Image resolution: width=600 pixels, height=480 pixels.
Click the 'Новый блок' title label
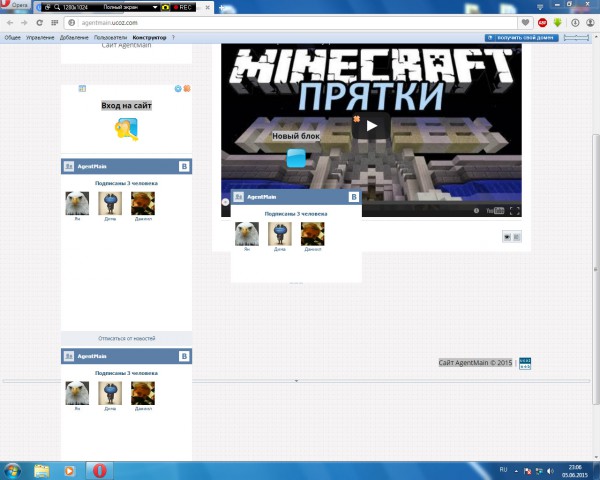296,136
